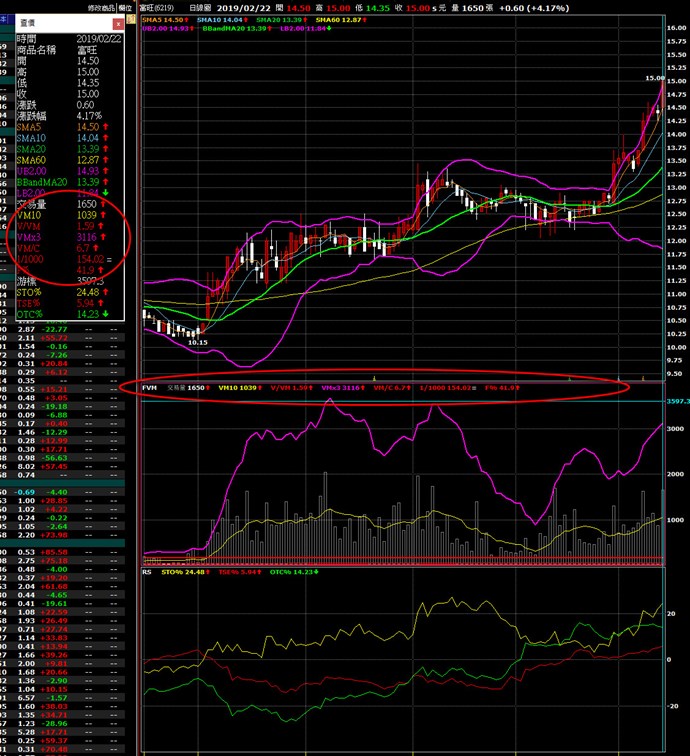
Task: Click the FVM volume panel label
Action: click(x=149, y=386)
